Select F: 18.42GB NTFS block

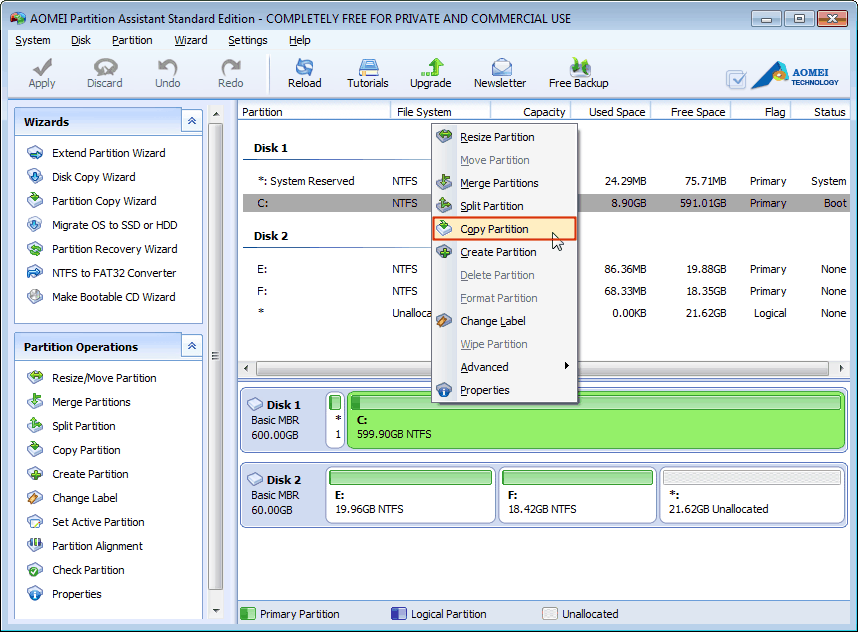click(577, 495)
